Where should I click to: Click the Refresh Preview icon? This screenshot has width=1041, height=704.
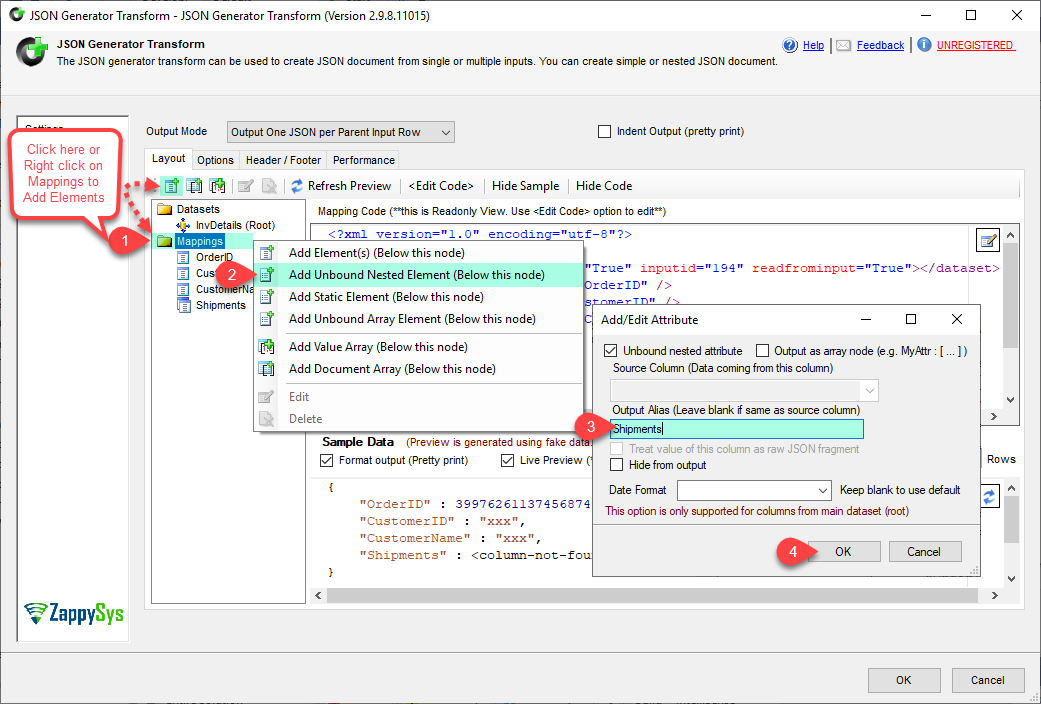297,186
